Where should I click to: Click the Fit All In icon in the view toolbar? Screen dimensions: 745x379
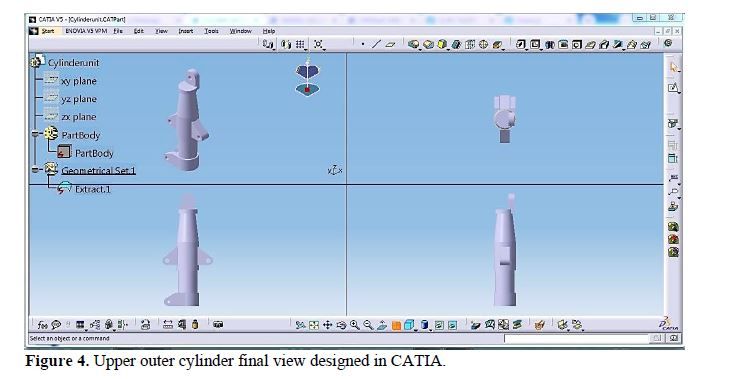pos(314,325)
